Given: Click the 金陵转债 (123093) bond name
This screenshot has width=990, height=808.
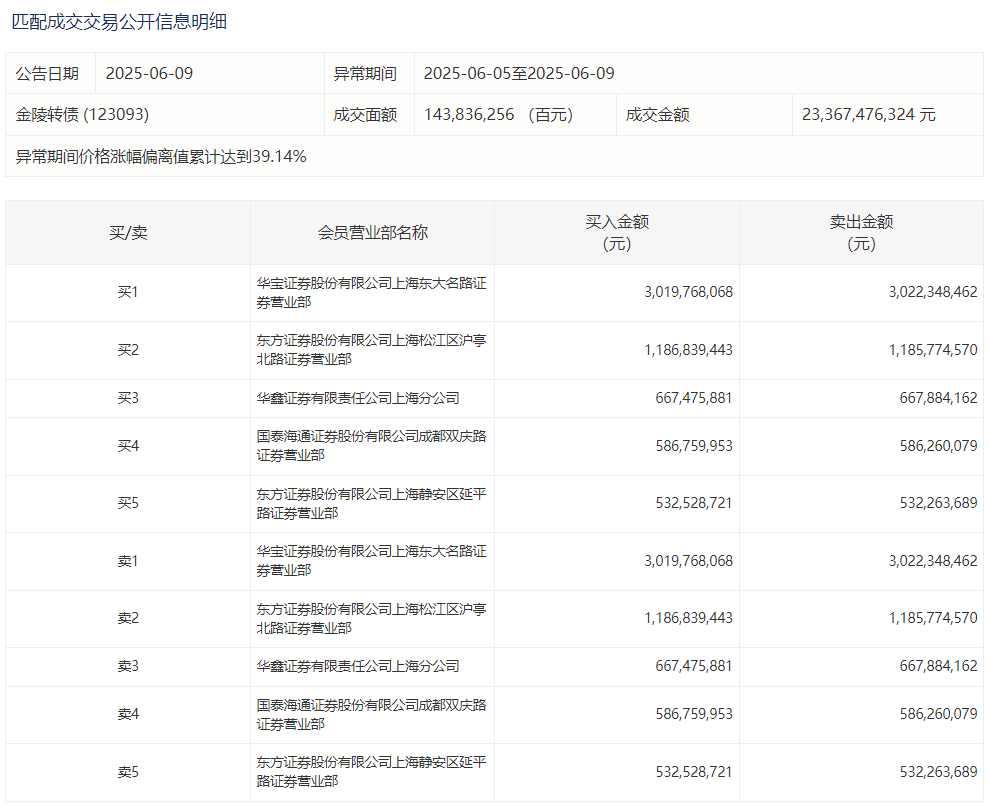Looking at the screenshot, I should click(82, 115).
